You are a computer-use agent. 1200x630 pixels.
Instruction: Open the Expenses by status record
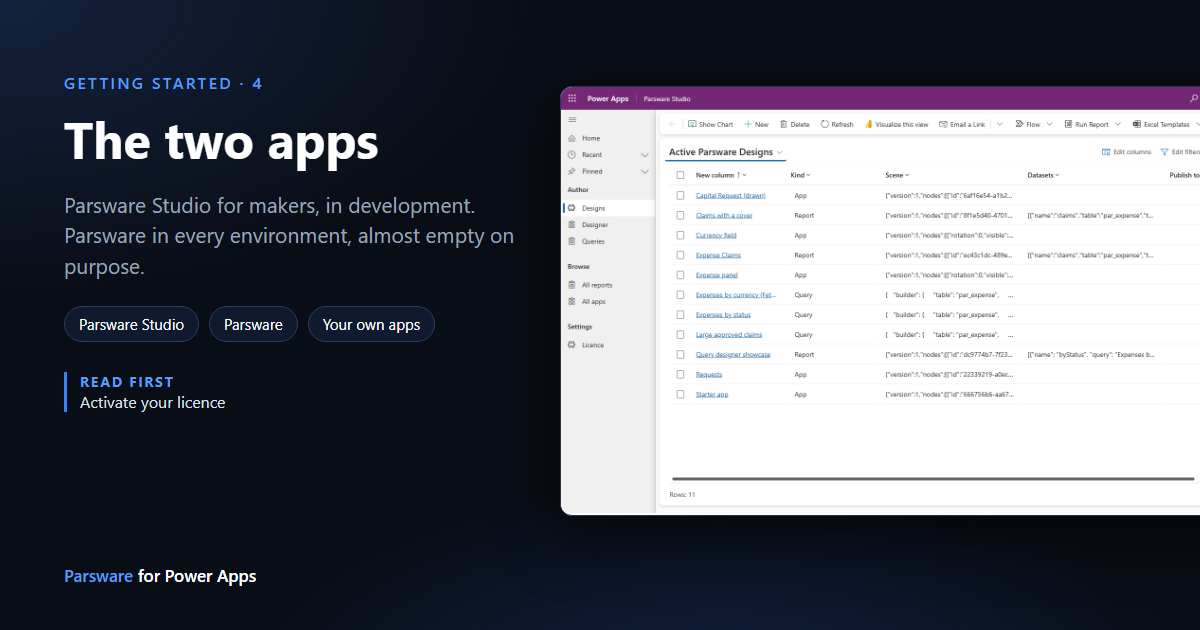(724, 315)
